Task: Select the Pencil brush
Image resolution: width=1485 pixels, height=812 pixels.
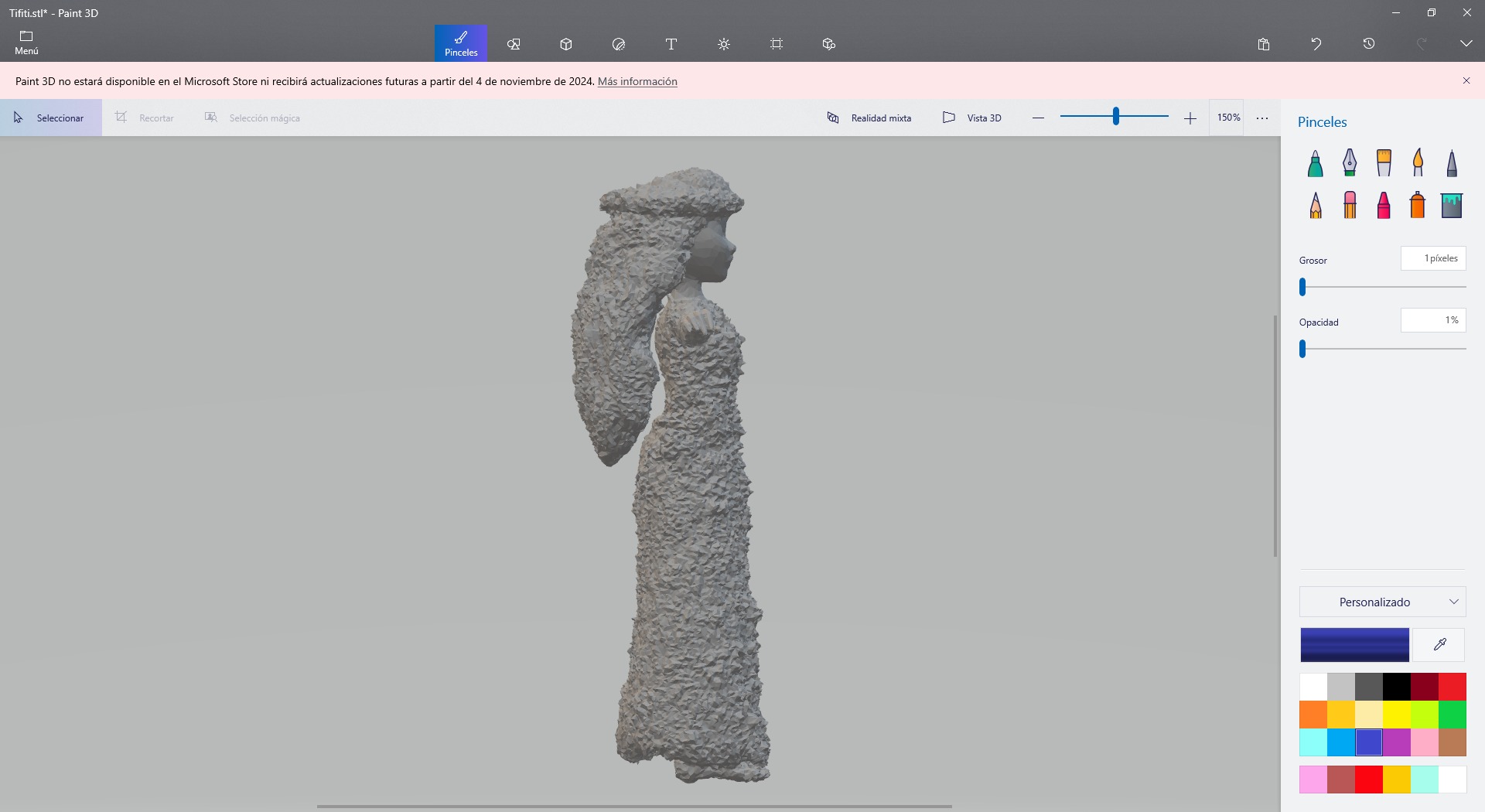Action: [1316, 205]
